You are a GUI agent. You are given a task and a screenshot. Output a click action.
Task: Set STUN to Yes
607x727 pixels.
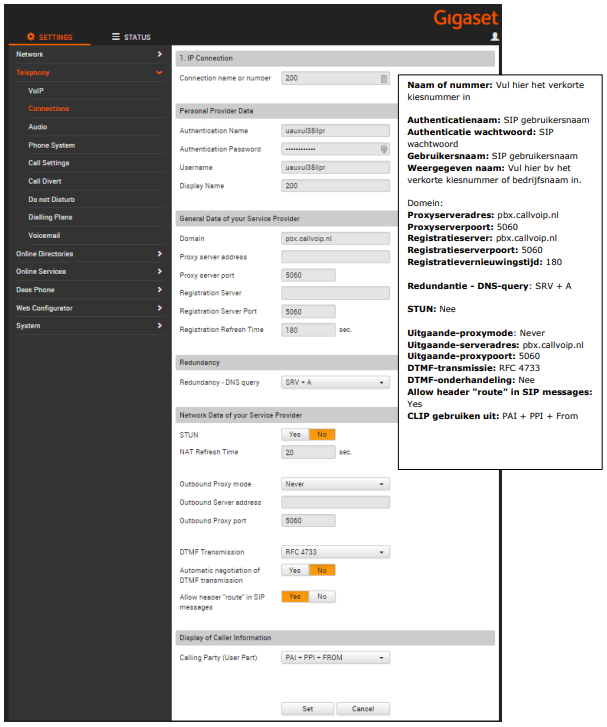[295, 434]
